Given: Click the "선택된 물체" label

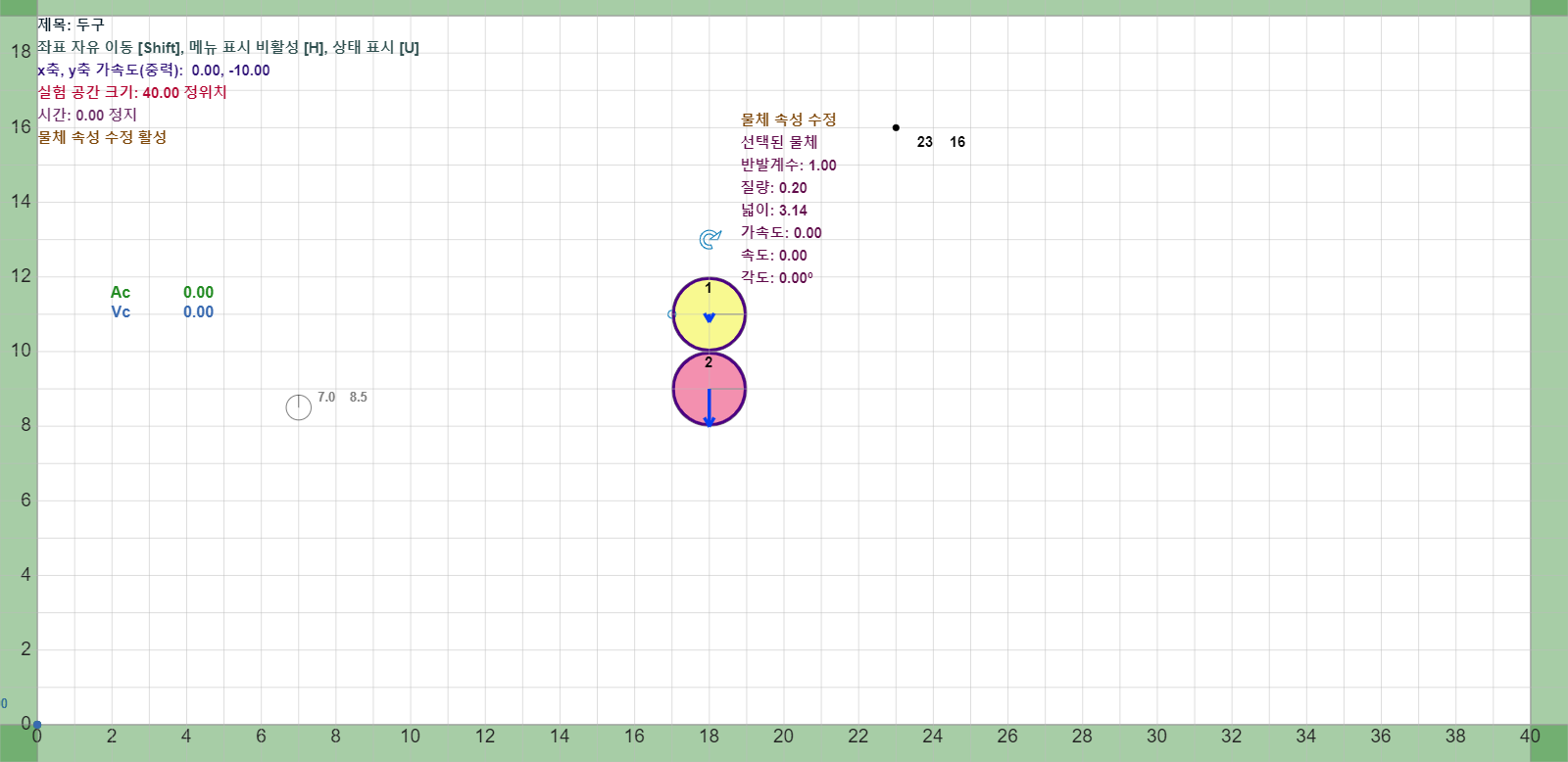Looking at the screenshot, I should [779, 142].
